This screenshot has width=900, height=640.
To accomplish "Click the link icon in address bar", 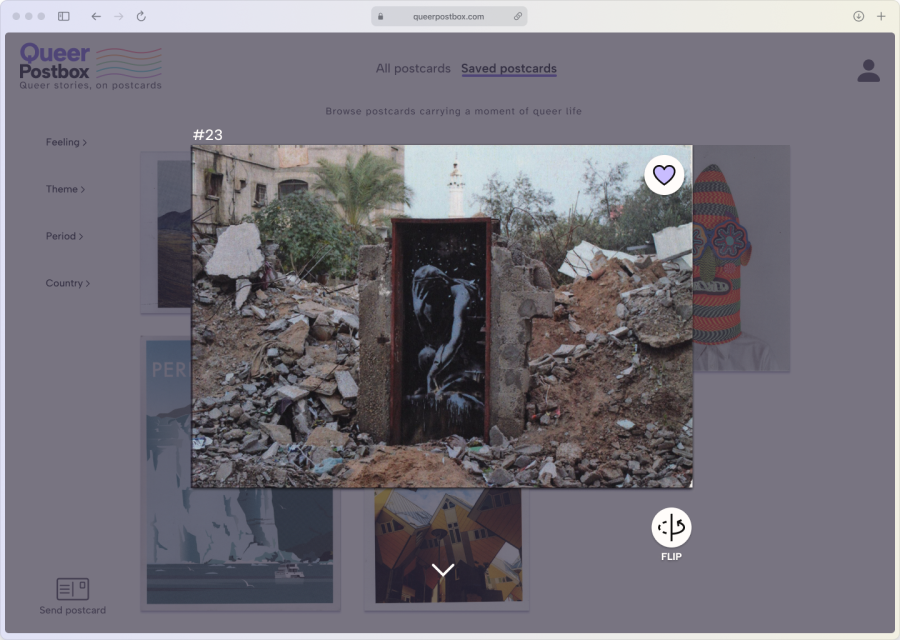I will 517,17.
